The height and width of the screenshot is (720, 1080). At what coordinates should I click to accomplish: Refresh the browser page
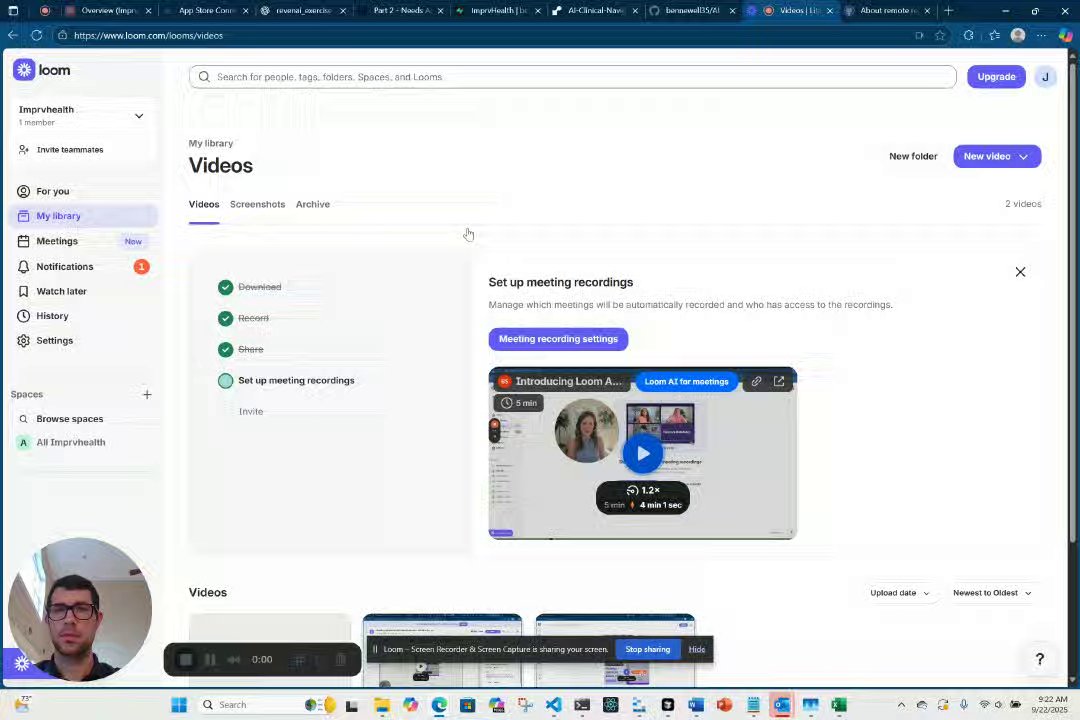click(37, 35)
